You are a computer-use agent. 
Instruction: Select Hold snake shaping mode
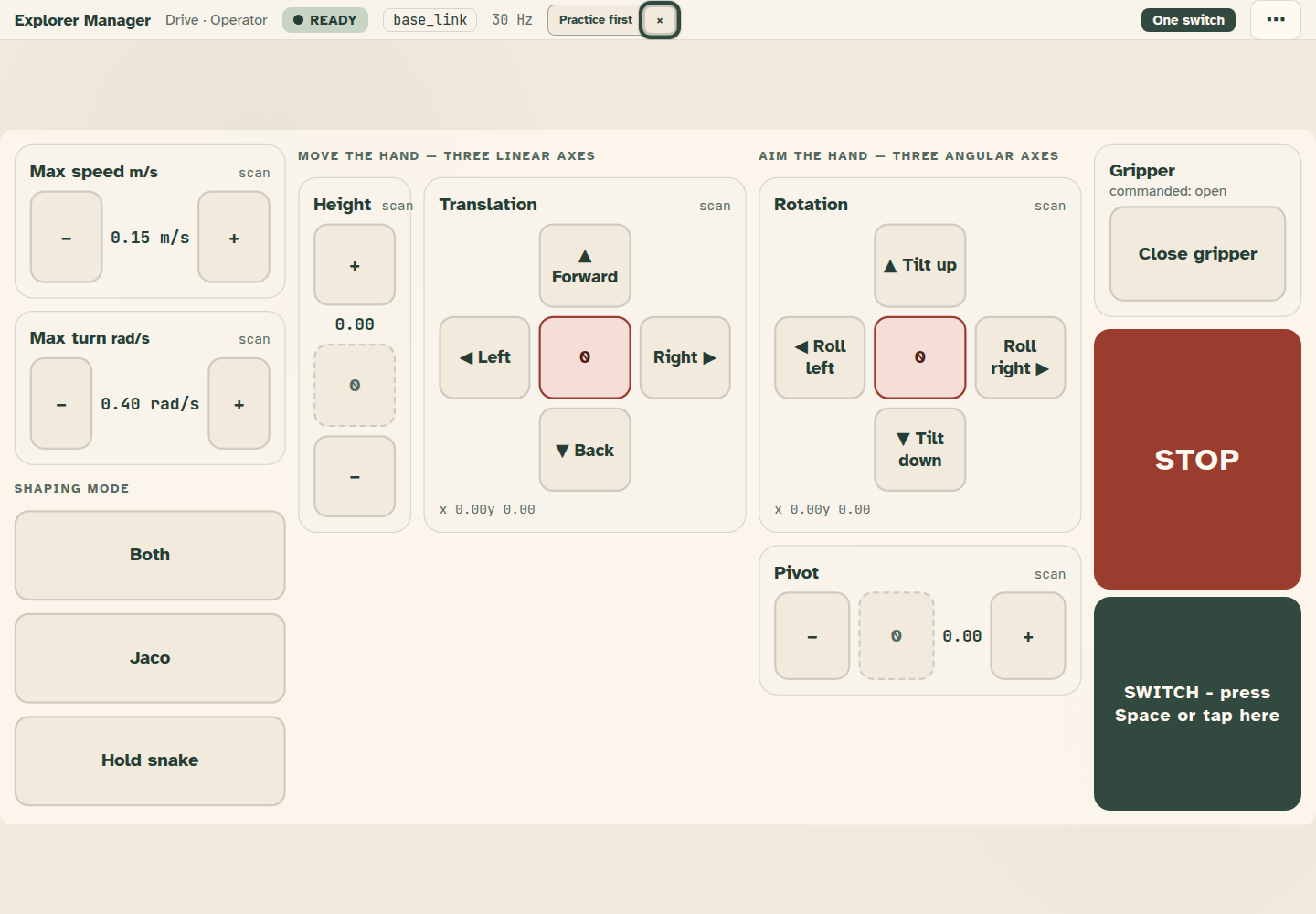pos(150,760)
